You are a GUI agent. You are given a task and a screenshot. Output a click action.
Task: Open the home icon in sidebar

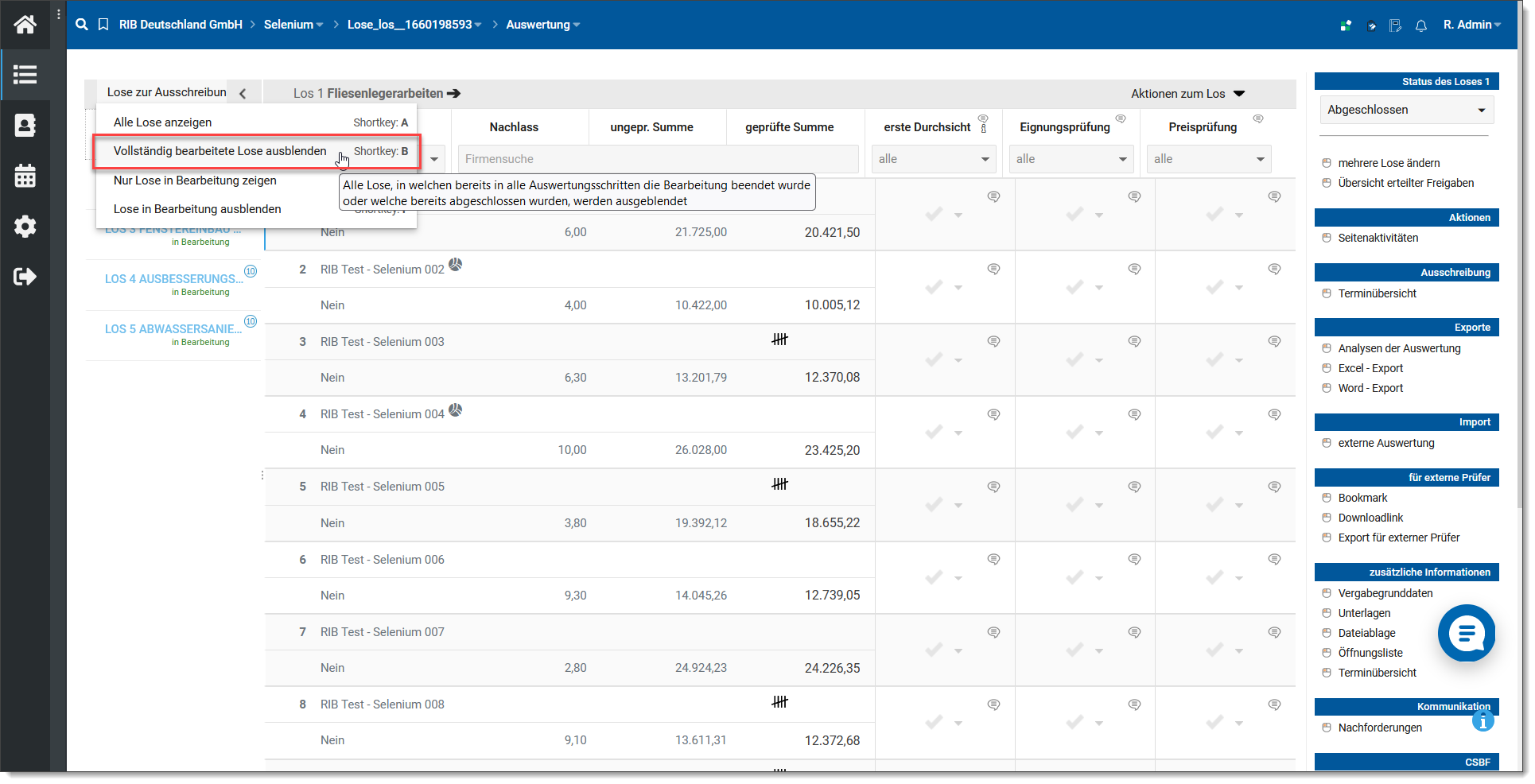[25, 25]
